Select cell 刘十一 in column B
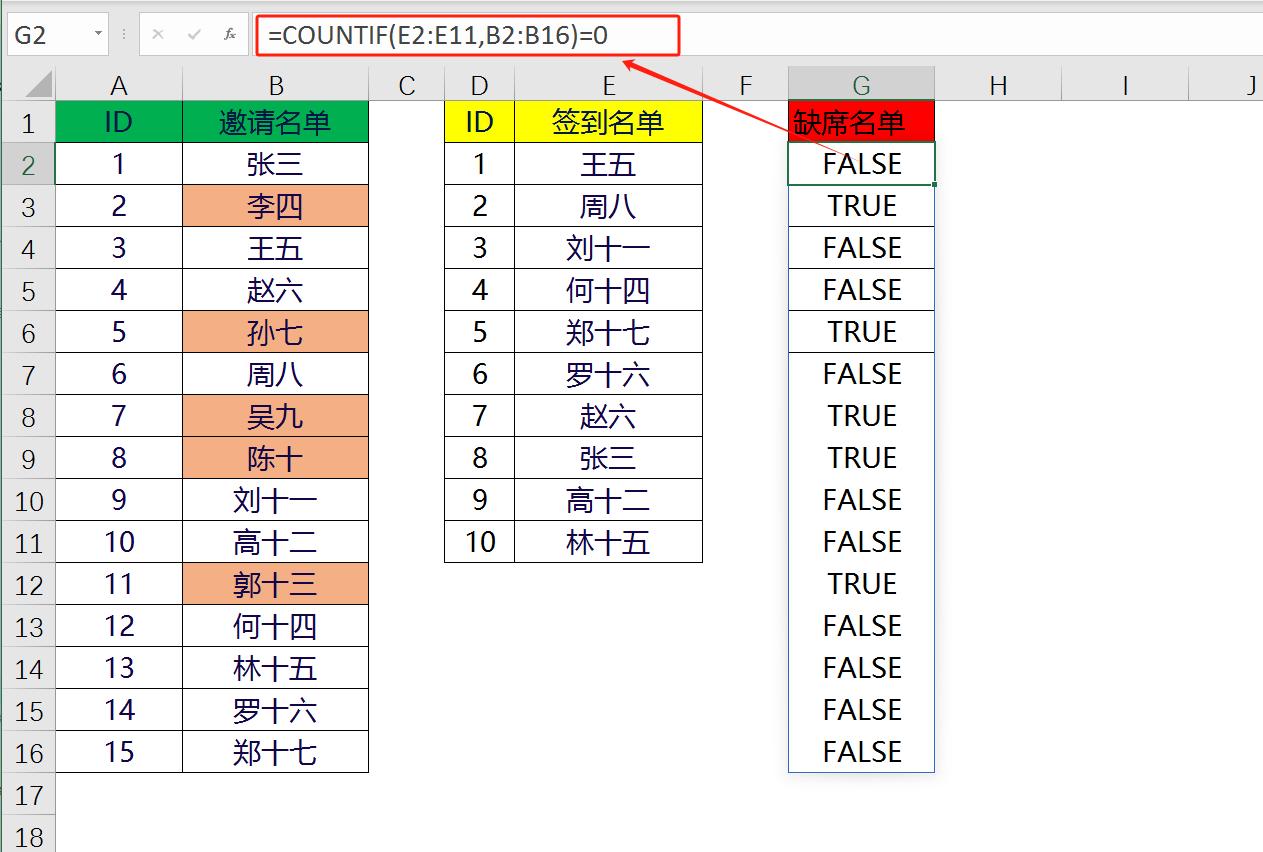Image resolution: width=1263 pixels, height=852 pixels. click(276, 500)
